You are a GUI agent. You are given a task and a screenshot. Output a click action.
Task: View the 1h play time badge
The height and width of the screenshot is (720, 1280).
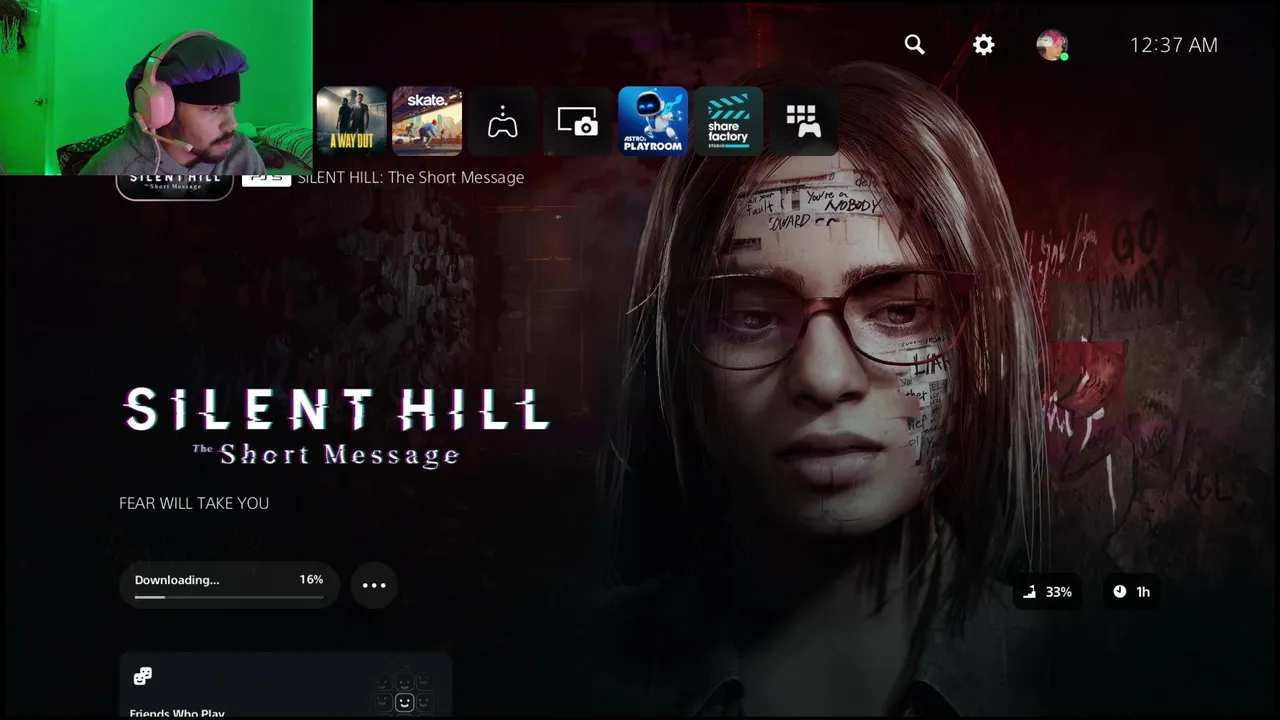pyautogui.click(x=1132, y=592)
